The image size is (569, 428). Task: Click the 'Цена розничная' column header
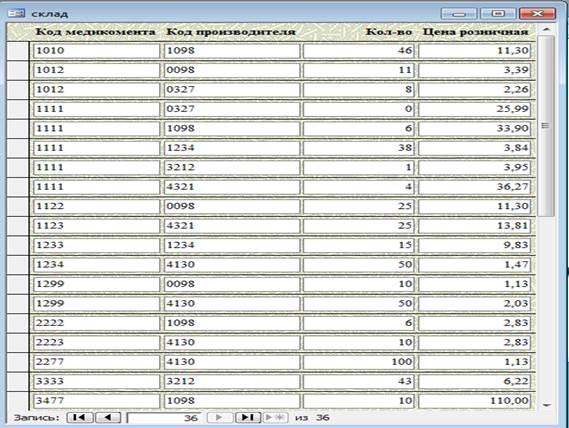(475, 32)
